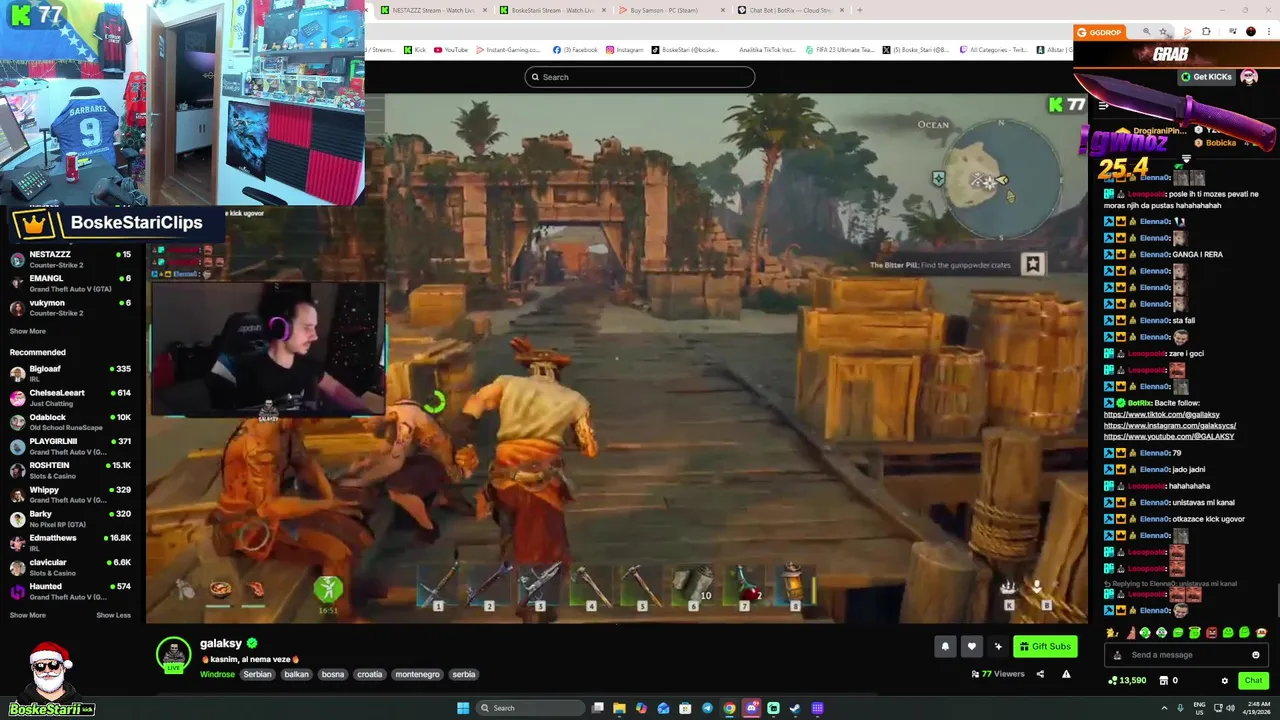The width and height of the screenshot is (1280, 720).
Task: Open the instagram.com/galaksycs link in chat
Action: pos(1170,425)
